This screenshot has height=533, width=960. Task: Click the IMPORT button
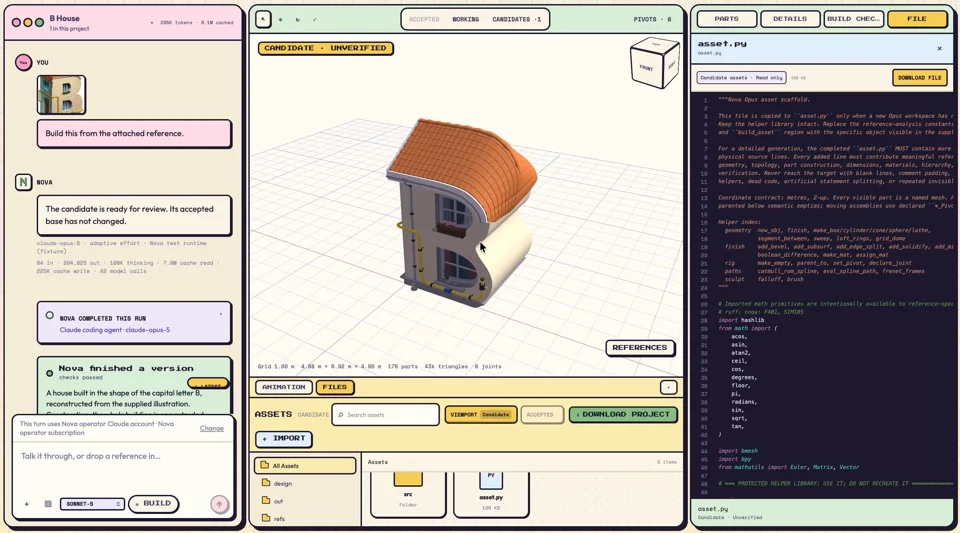[x=284, y=439]
